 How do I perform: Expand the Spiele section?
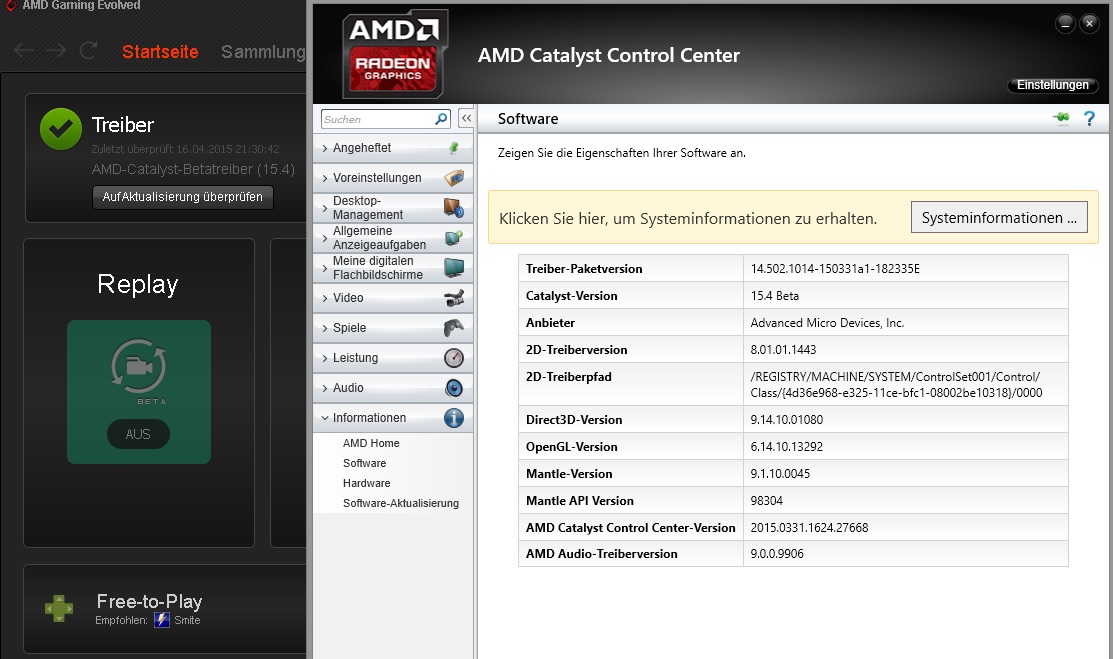click(x=325, y=327)
